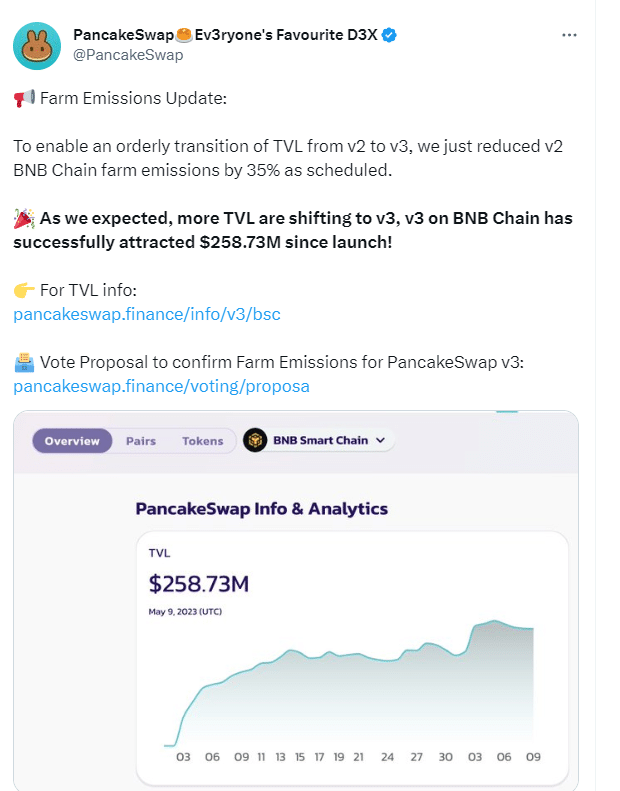Click the ballot box emoji

click(x=24, y=363)
